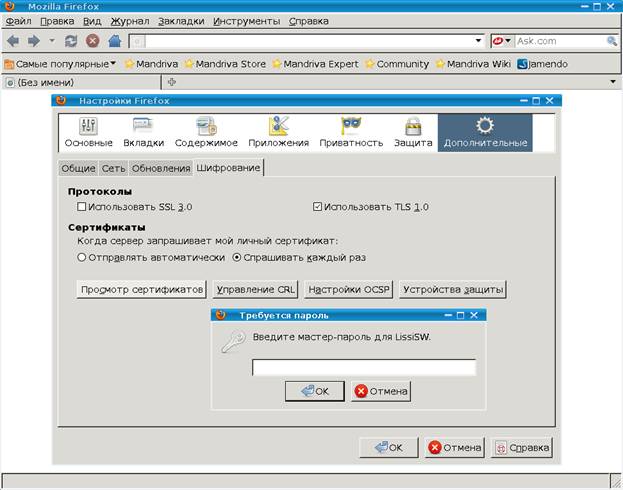Open the Закладки menu

click(x=179, y=20)
